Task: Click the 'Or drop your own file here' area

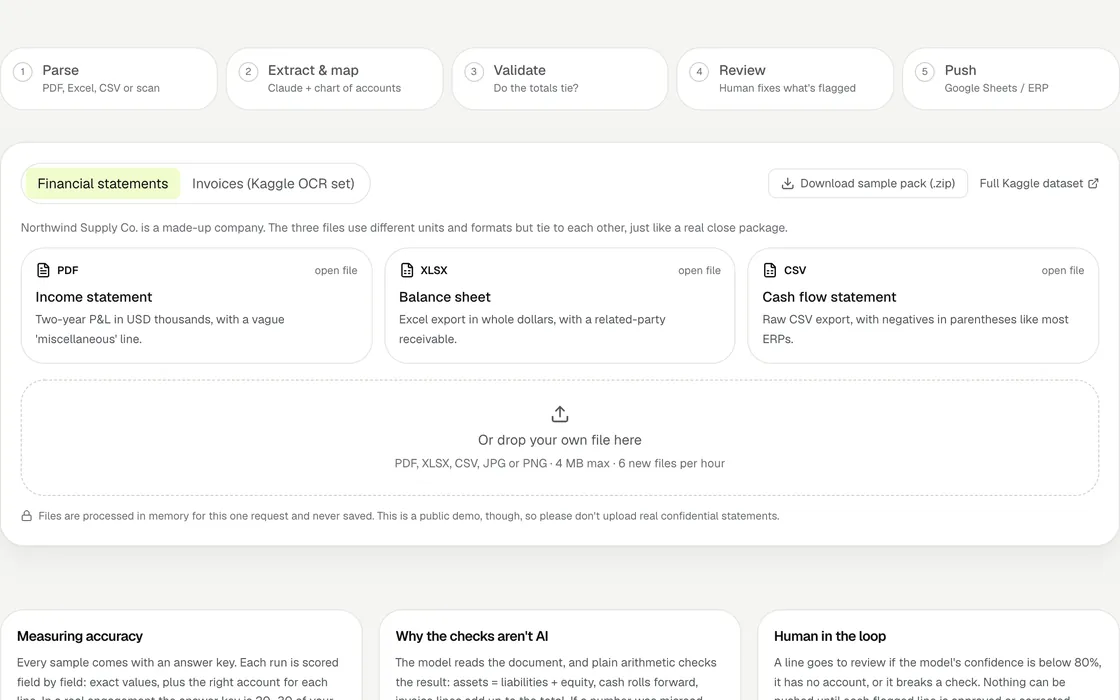Action: point(560,438)
